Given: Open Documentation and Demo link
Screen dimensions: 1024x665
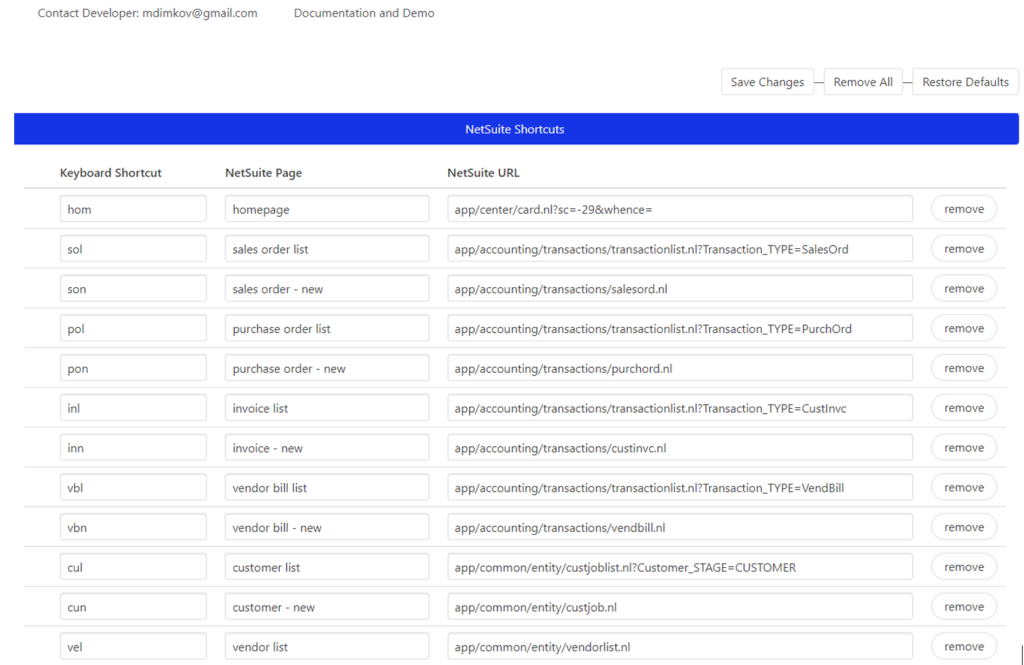Looking at the screenshot, I should (x=364, y=13).
